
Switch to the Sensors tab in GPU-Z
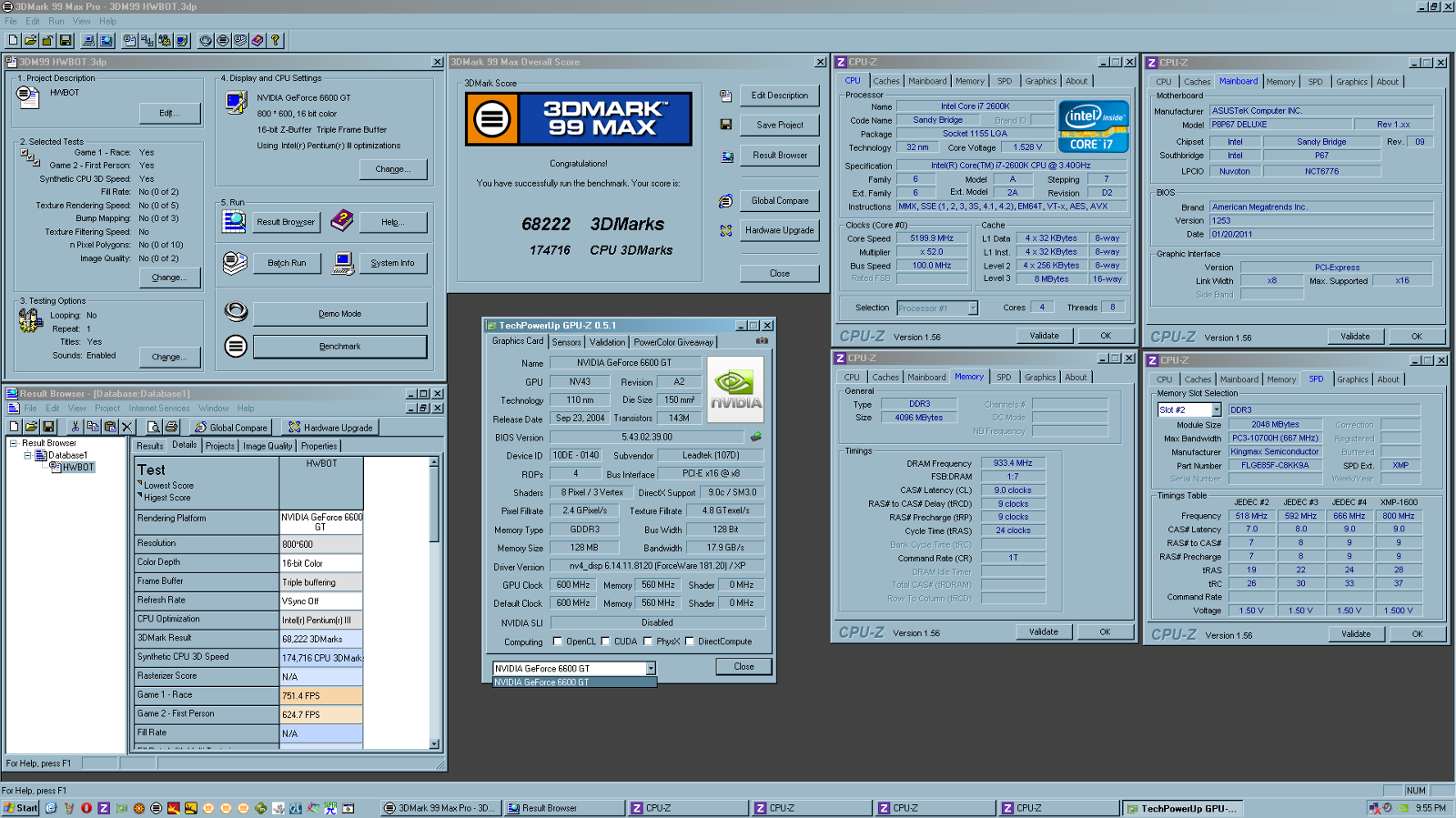pyautogui.click(x=566, y=342)
